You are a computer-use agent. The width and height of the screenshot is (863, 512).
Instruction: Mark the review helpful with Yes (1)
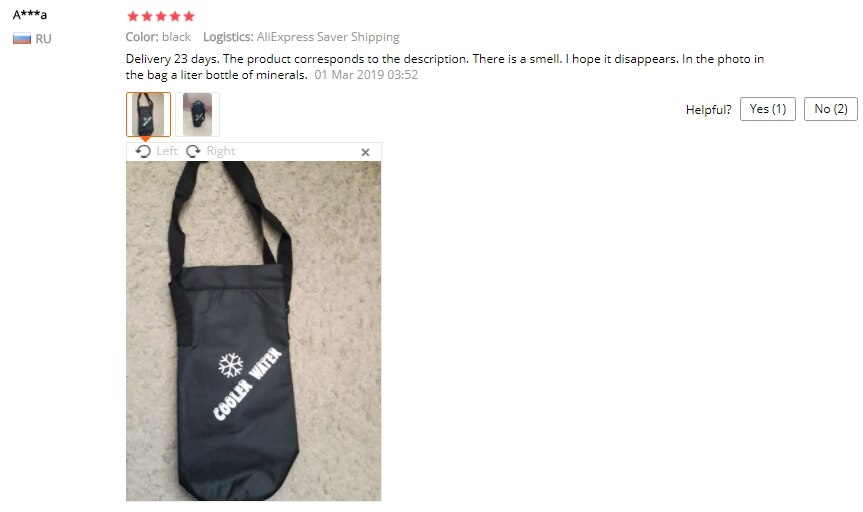768,109
